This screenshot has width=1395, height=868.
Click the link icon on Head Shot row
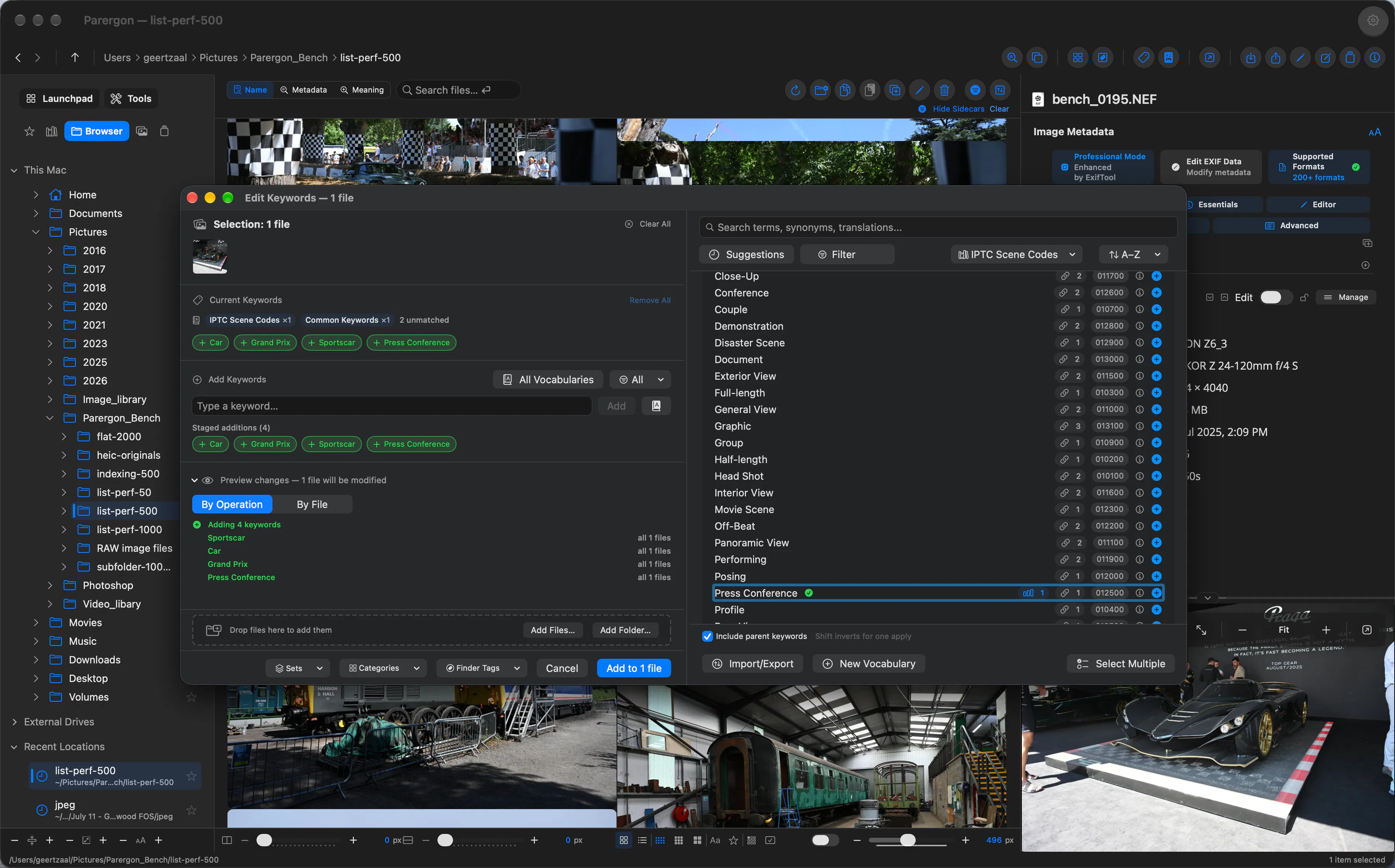(x=1064, y=476)
